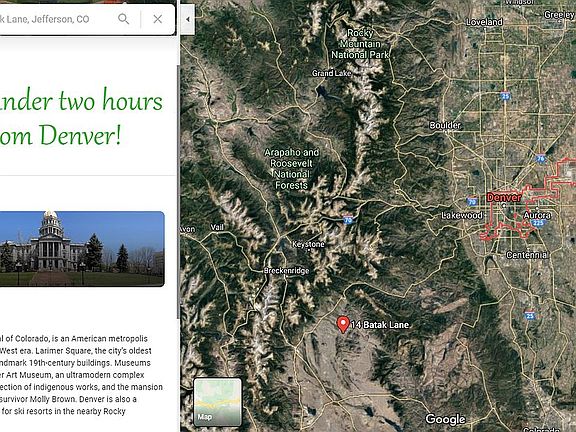Image resolution: width=576 pixels, height=432 pixels.
Task: Select the Breckenridge map label
Action: 287,271
